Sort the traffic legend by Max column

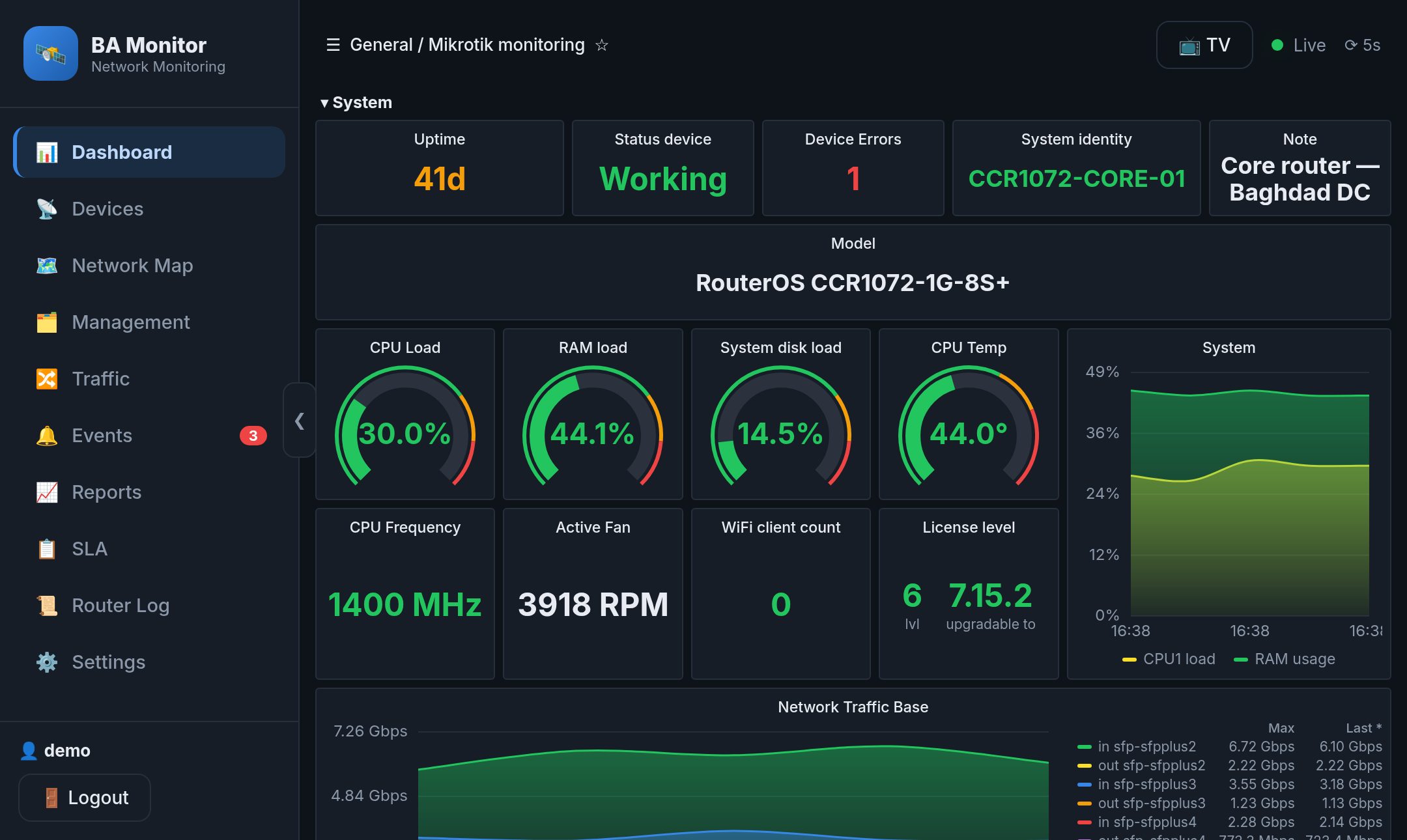[x=1281, y=728]
